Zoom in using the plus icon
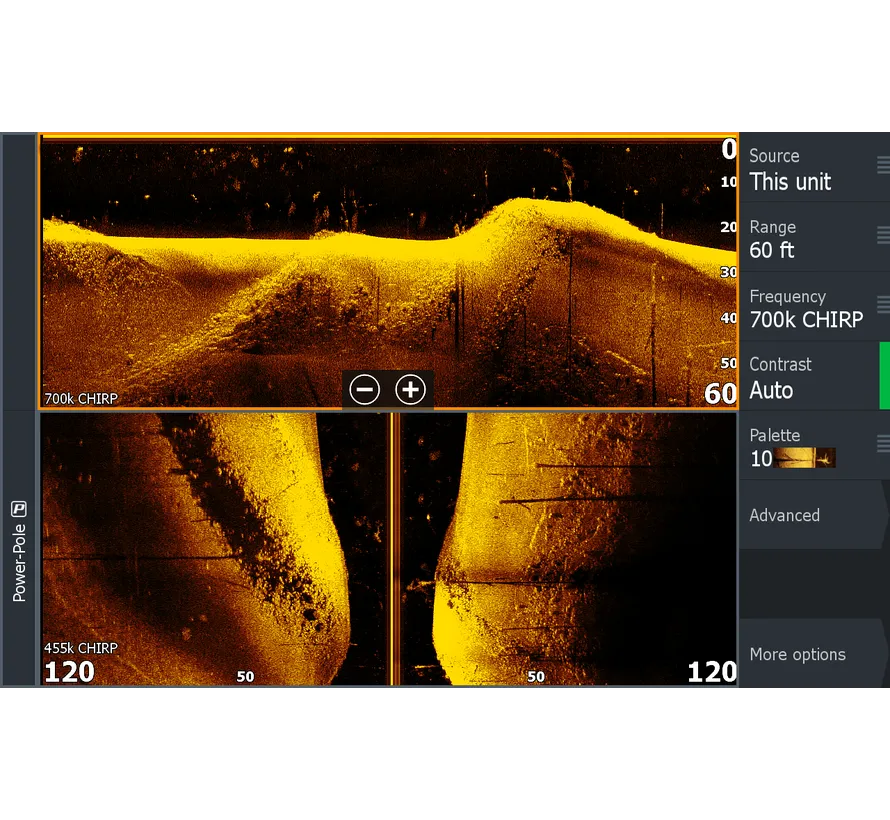 410,390
